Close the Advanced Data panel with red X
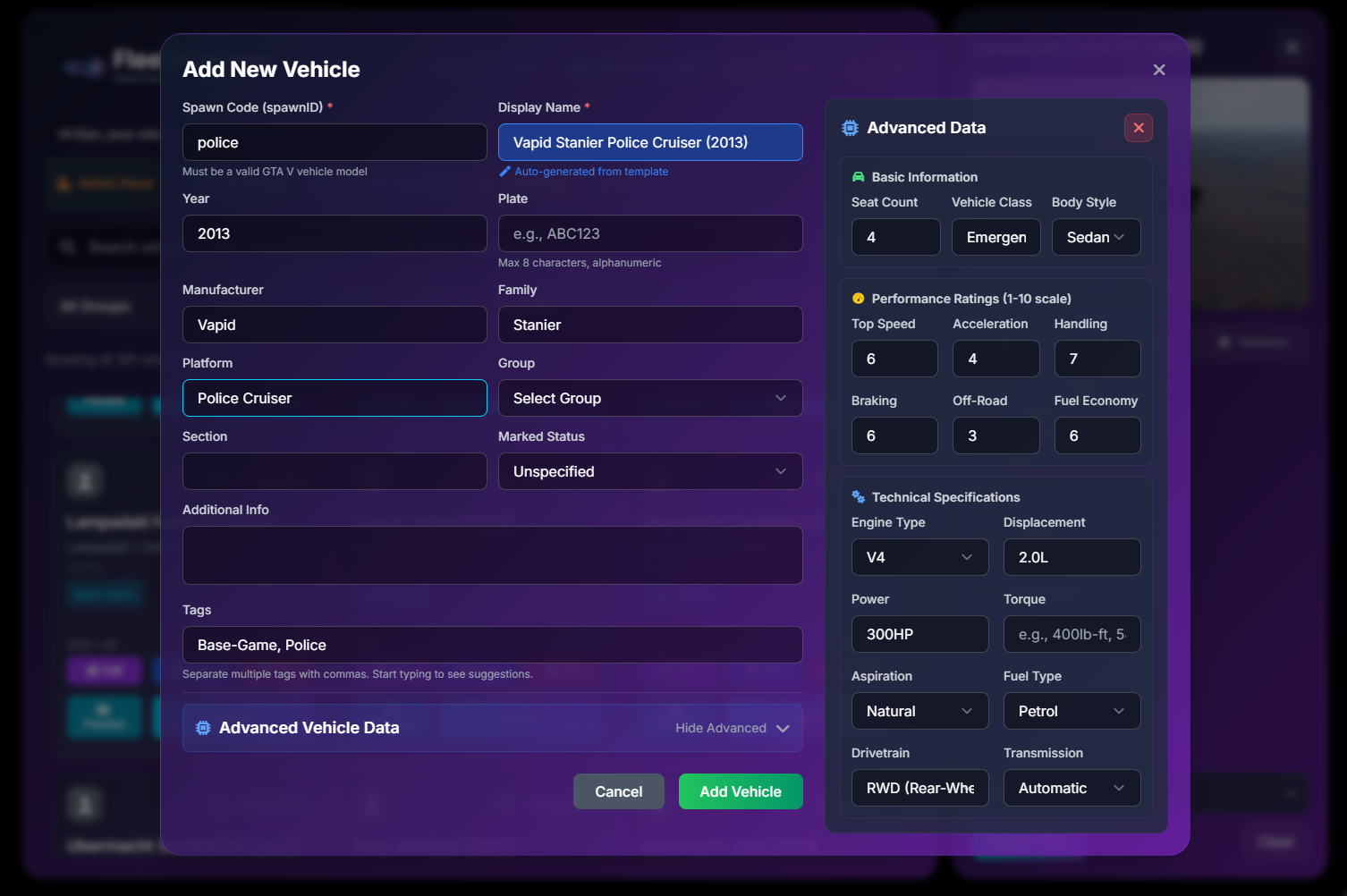The height and width of the screenshot is (896, 1347). tap(1138, 128)
